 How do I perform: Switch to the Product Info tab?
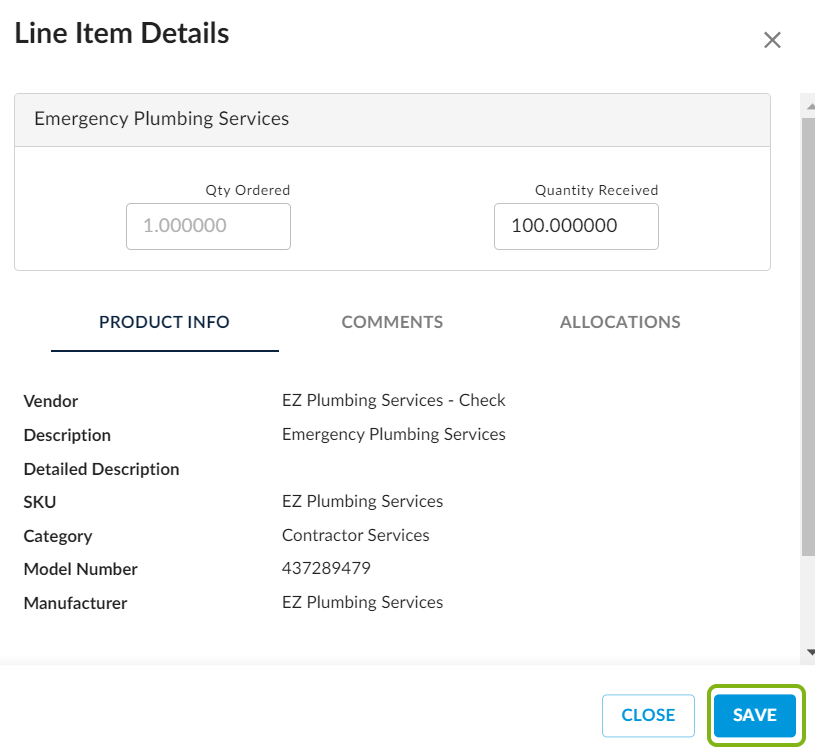[164, 322]
